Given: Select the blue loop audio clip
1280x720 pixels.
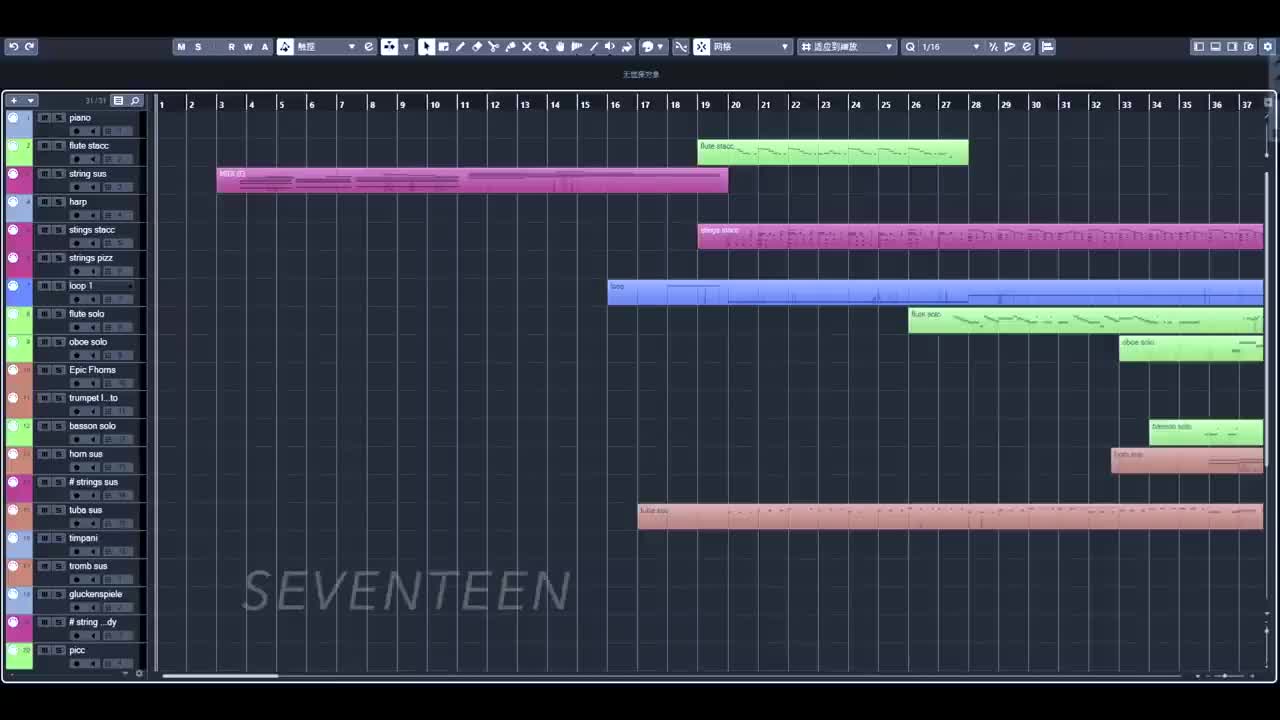Looking at the screenshot, I should click(x=935, y=292).
